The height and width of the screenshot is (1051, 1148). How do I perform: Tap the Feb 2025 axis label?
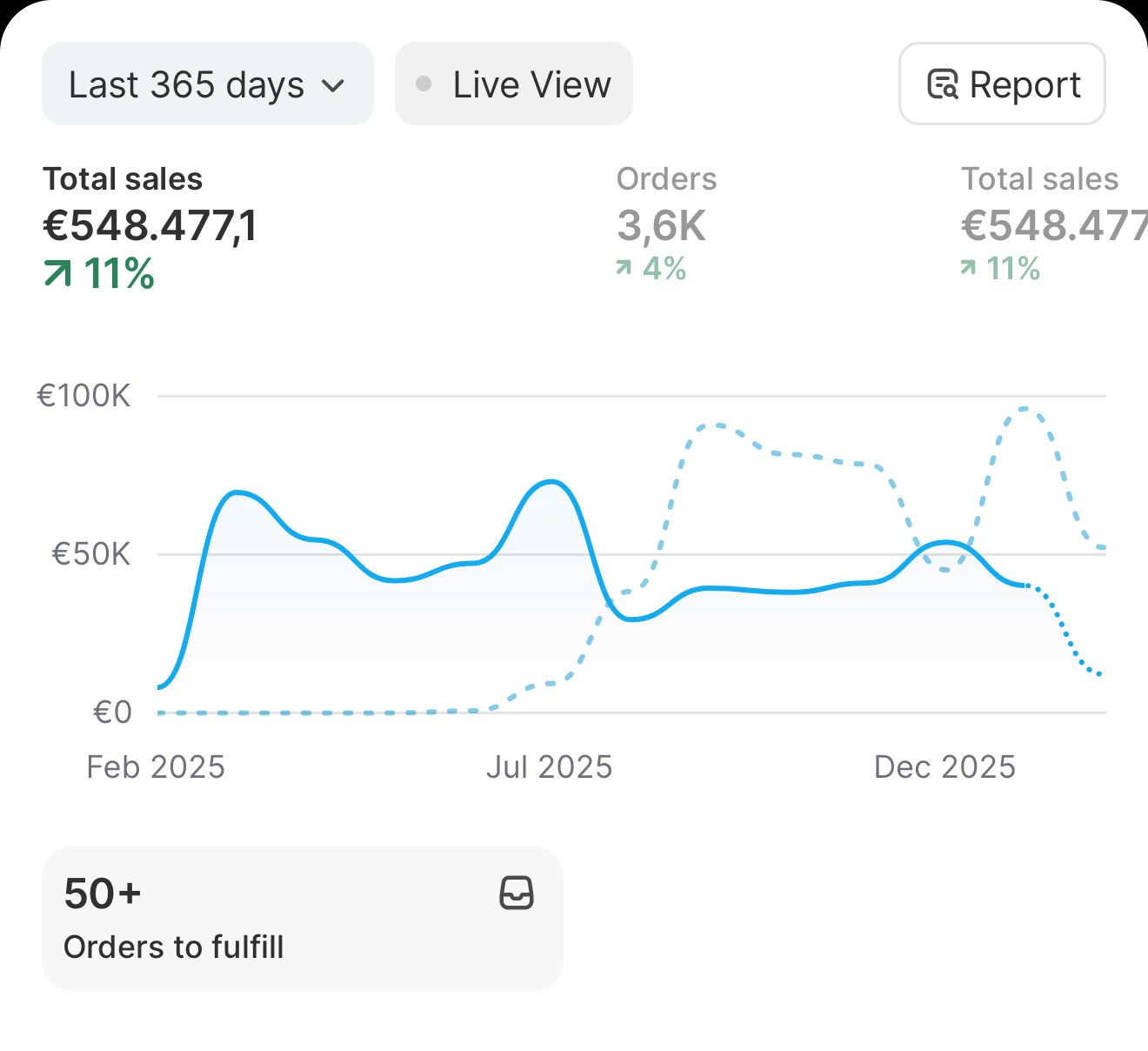tap(156, 767)
